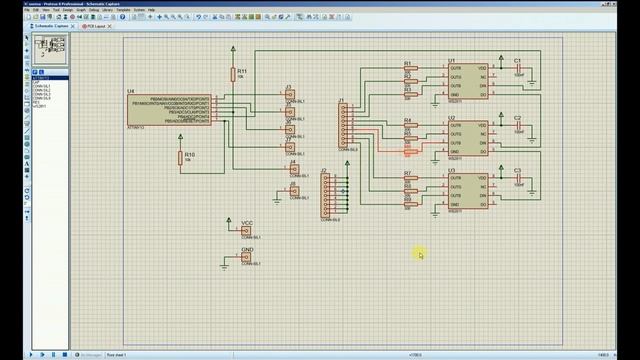
Task: Start simulation with the Play button
Action: (31, 355)
